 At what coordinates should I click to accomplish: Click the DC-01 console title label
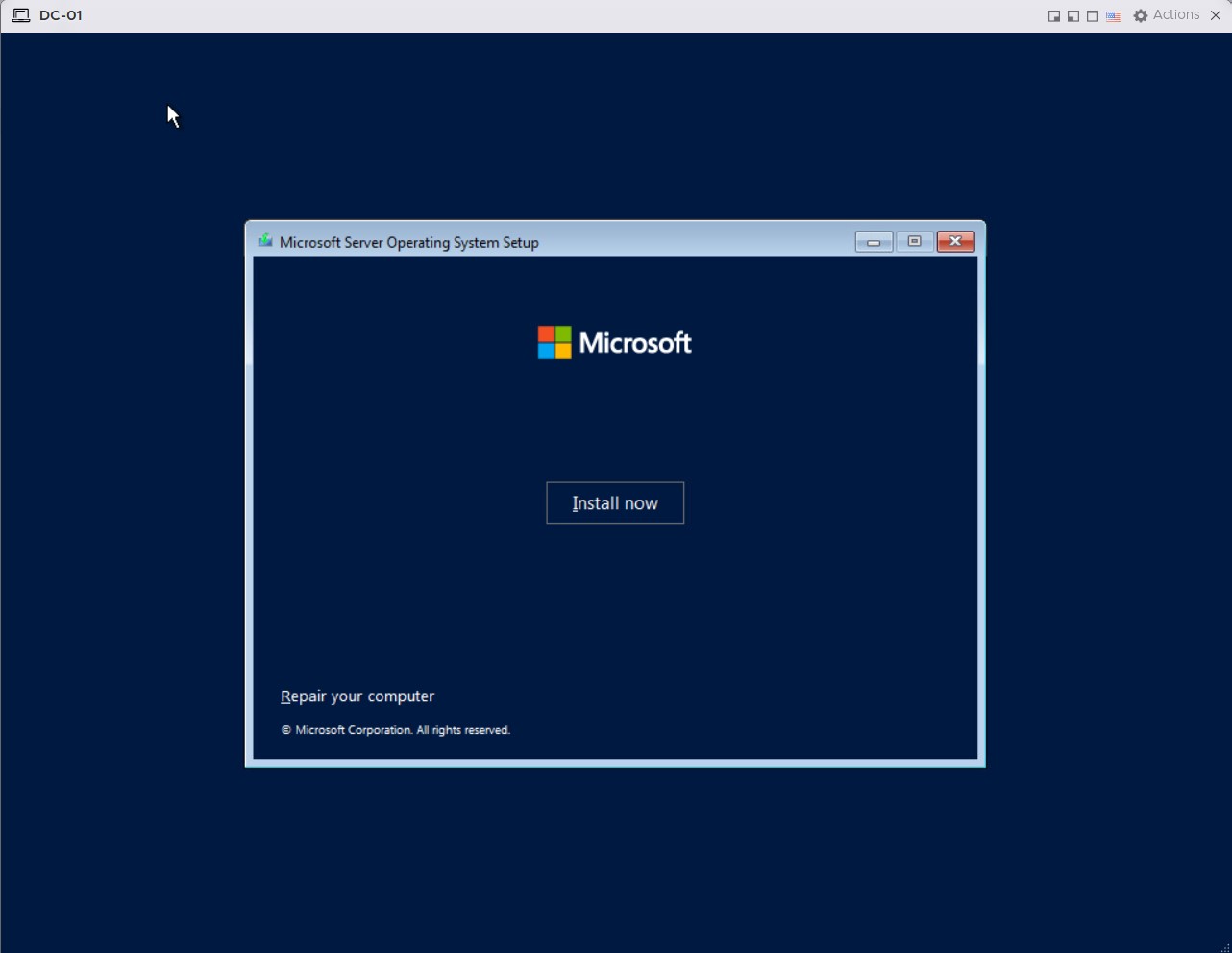point(61,15)
